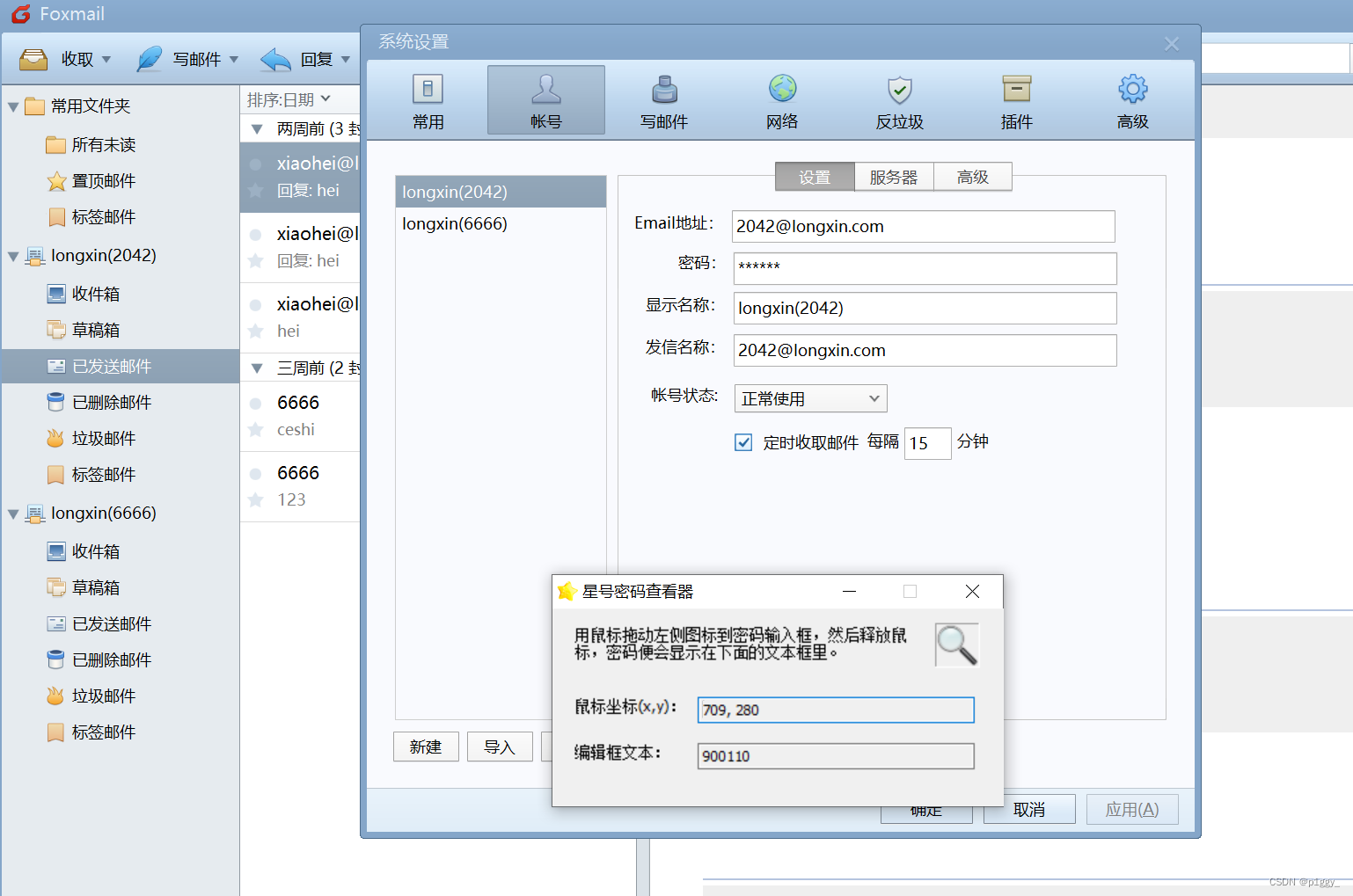Open 收件箱 under longxin(2042)

point(83,294)
